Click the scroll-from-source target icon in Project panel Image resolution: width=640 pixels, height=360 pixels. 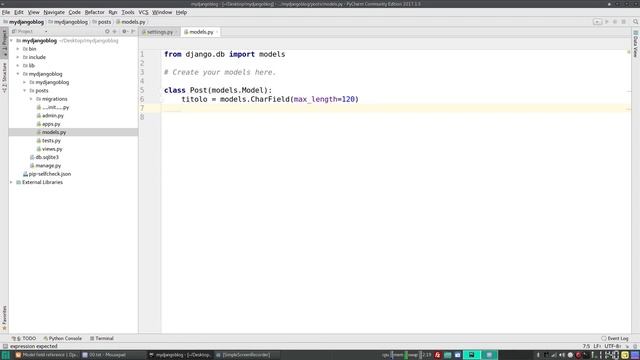tap(107, 31)
